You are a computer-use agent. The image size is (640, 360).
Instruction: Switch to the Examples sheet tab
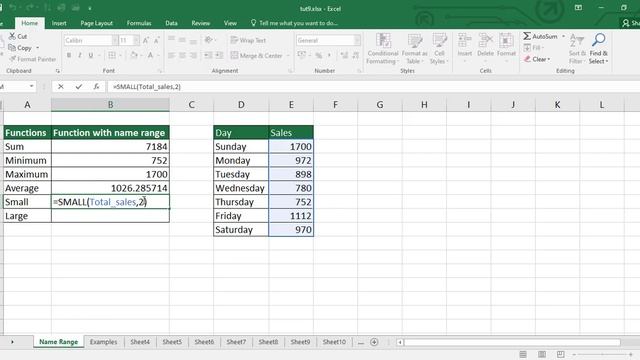[104, 342]
